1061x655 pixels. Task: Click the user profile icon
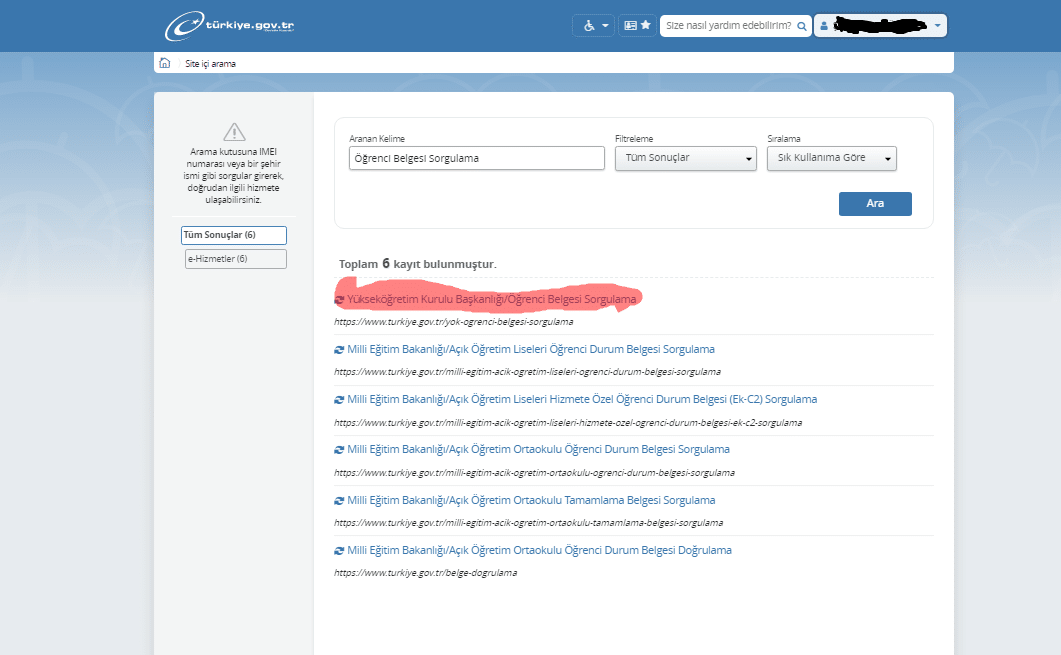[x=823, y=26]
